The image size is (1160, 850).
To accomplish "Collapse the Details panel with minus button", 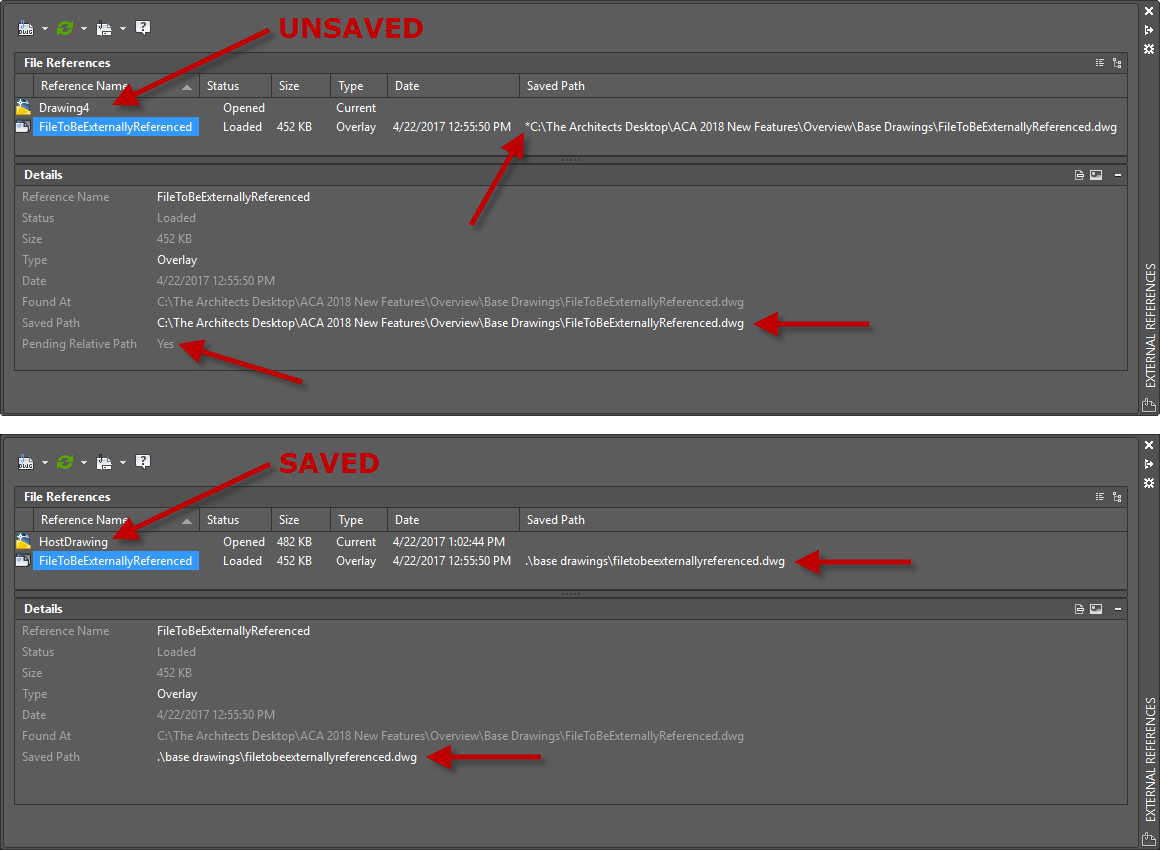I will (1117, 174).
